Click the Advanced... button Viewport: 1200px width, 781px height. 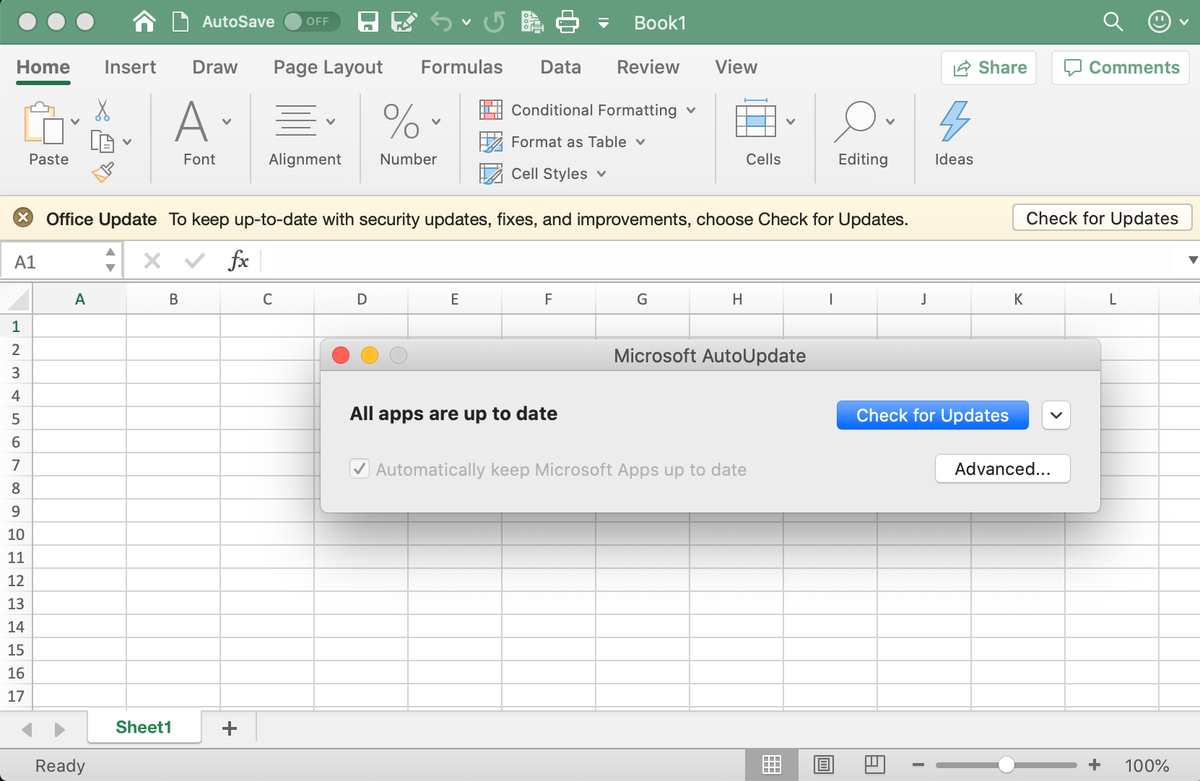point(1002,469)
